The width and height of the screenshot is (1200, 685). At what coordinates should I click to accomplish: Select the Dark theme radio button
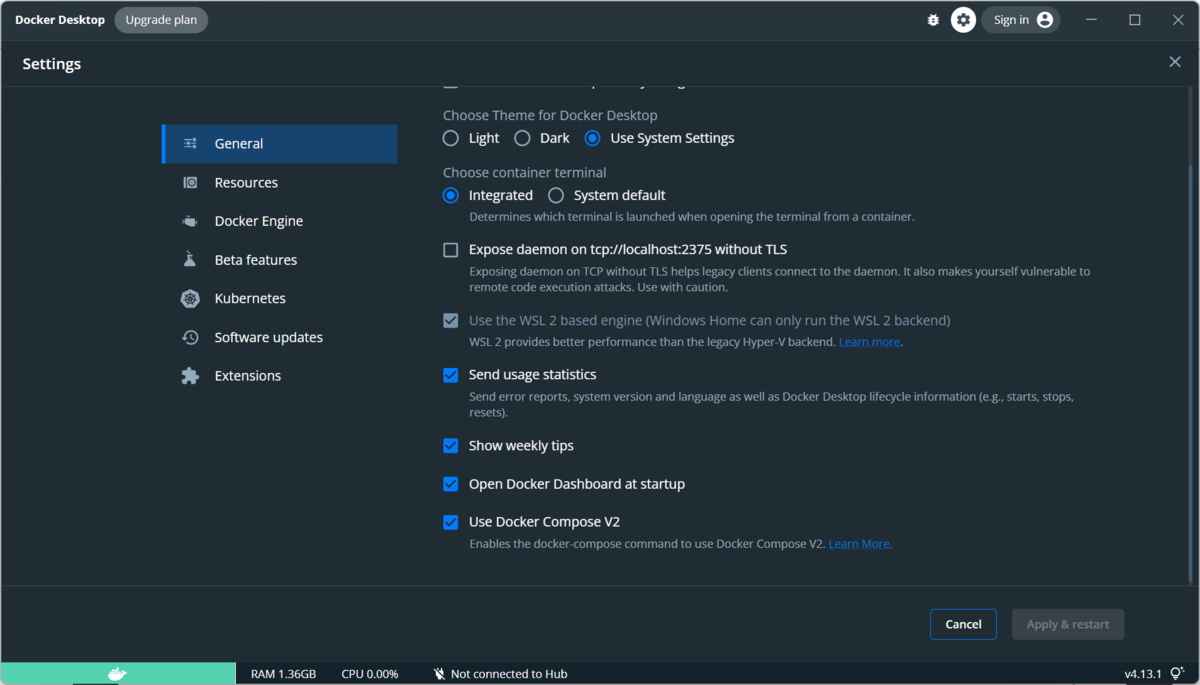(522, 138)
